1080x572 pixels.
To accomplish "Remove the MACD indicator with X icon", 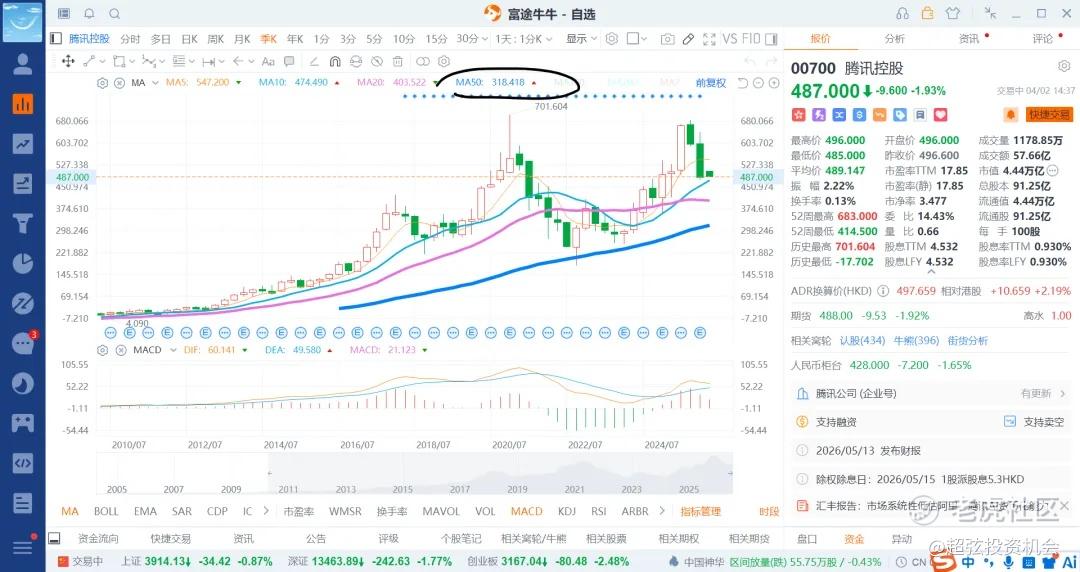I will click(x=121, y=350).
